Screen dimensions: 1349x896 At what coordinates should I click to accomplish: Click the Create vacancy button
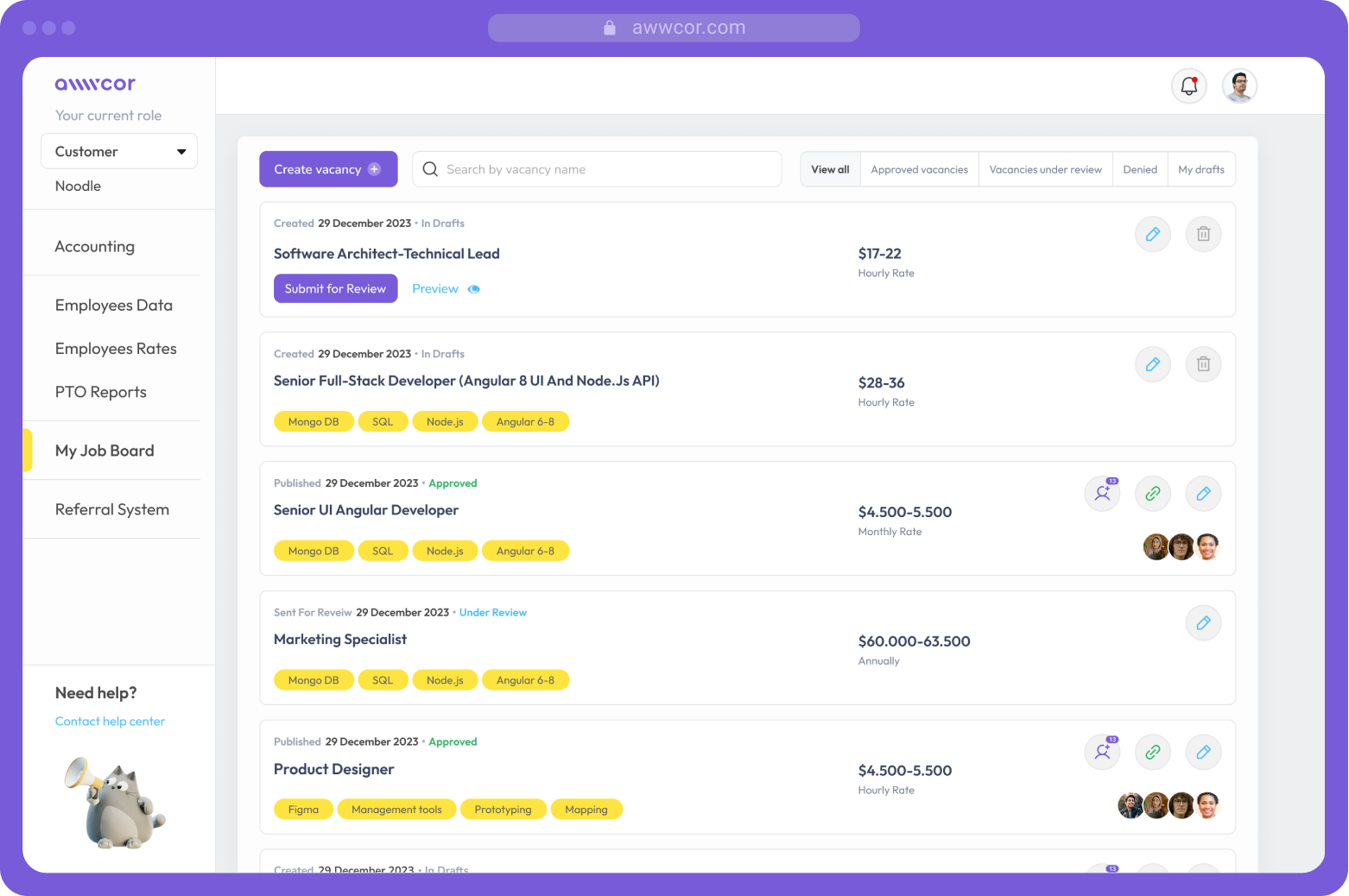[x=328, y=170]
